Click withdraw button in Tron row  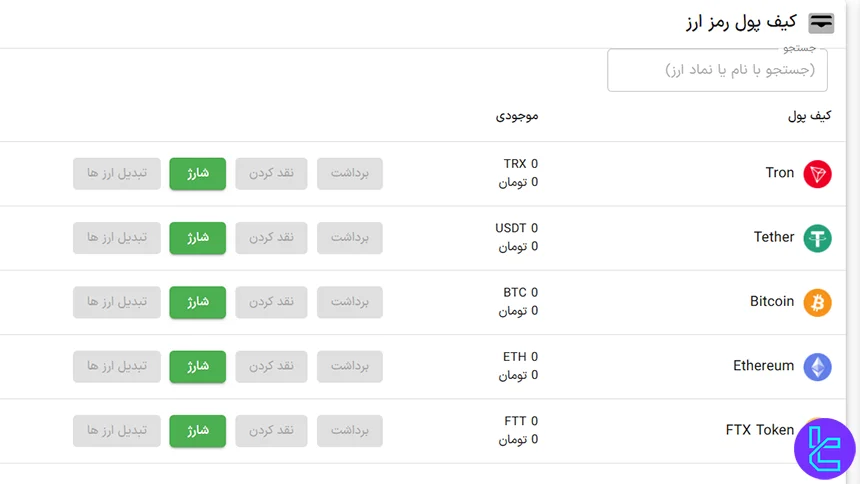pyautogui.click(x=350, y=174)
